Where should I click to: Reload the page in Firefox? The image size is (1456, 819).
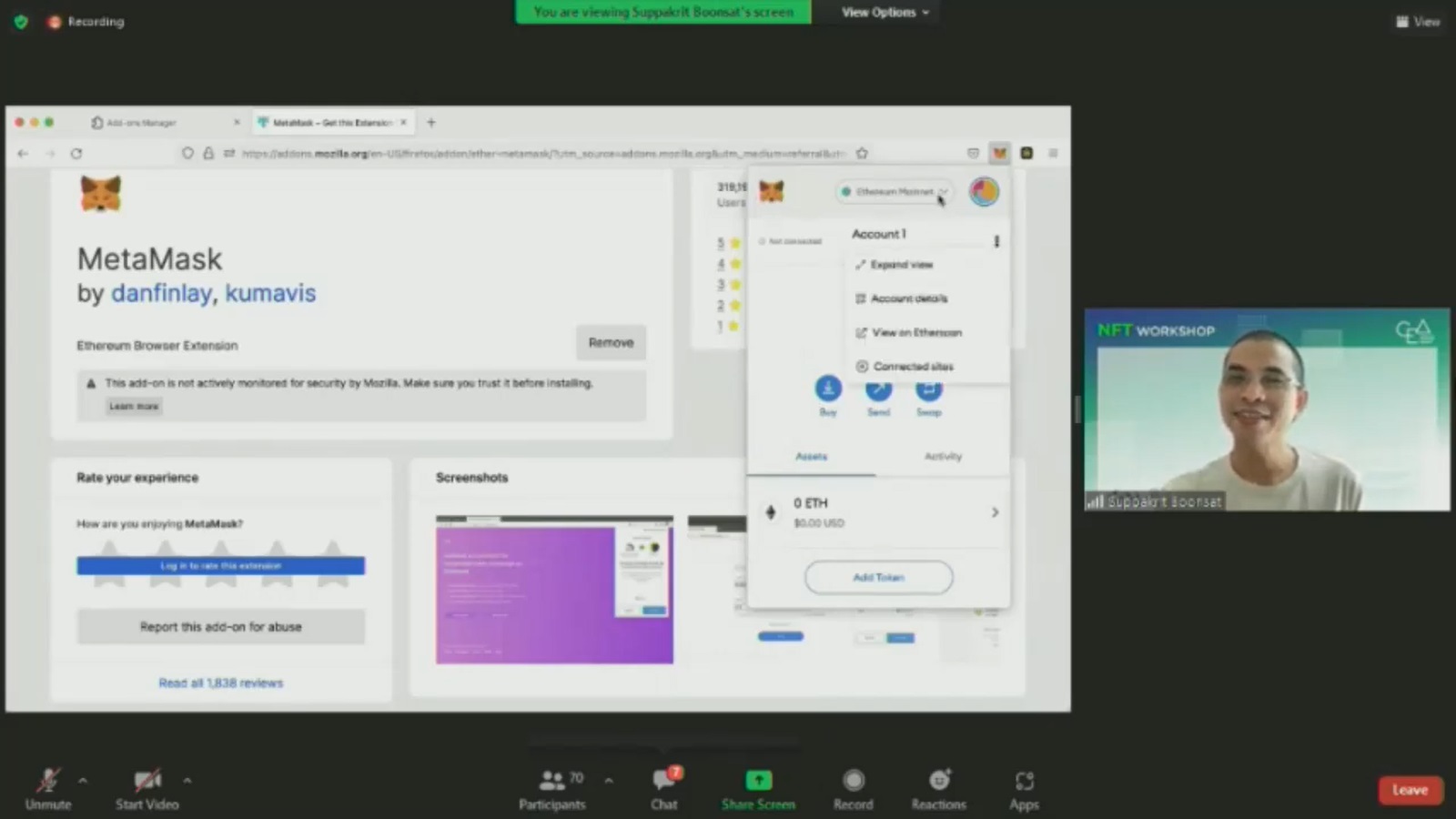point(76,153)
